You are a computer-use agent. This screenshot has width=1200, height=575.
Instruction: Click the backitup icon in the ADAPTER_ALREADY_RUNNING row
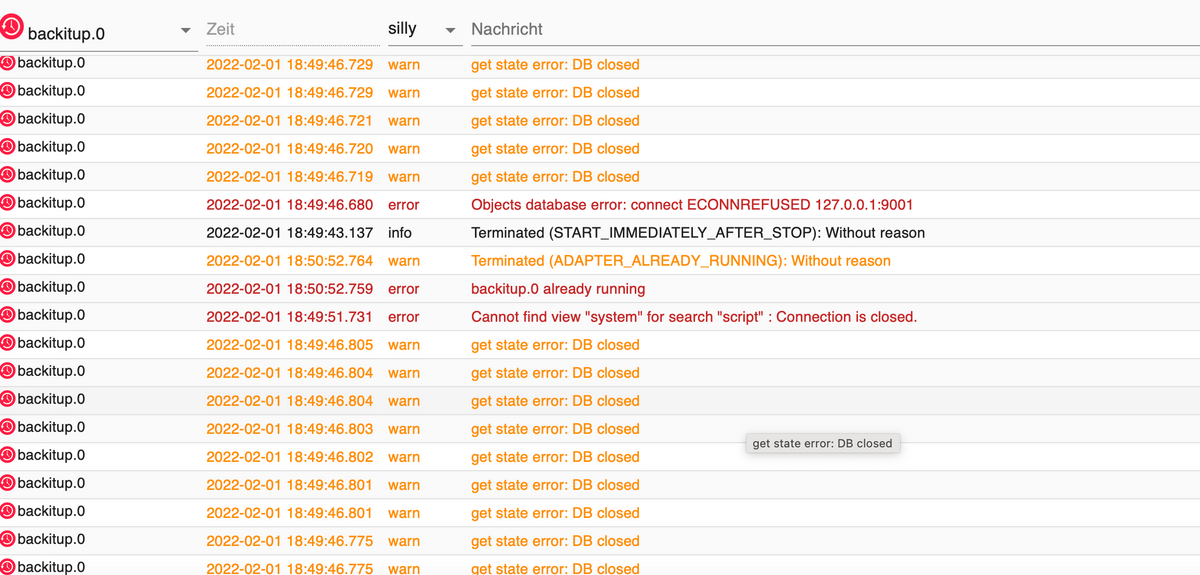pyautogui.click(x=8, y=259)
